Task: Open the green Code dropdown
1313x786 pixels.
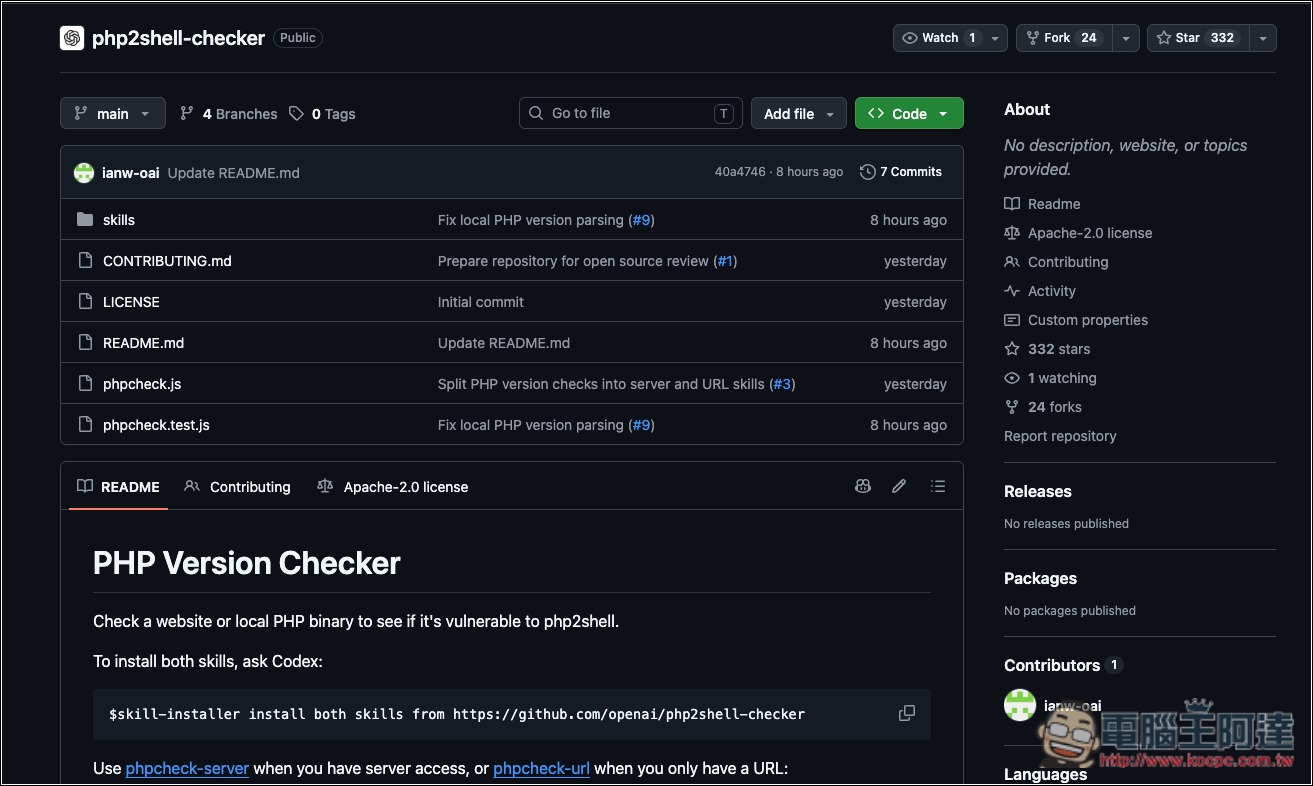Action: pyautogui.click(x=909, y=113)
